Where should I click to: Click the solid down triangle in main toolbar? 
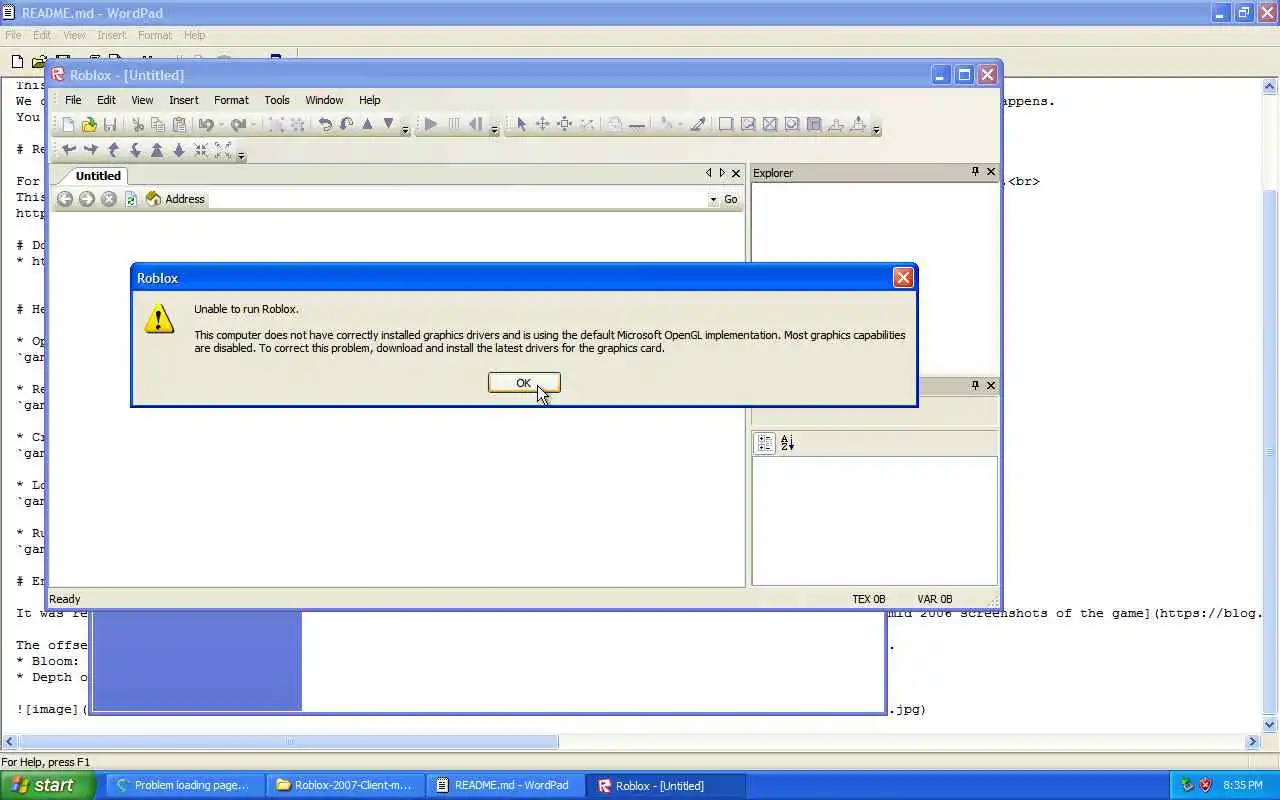click(x=389, y=124)
